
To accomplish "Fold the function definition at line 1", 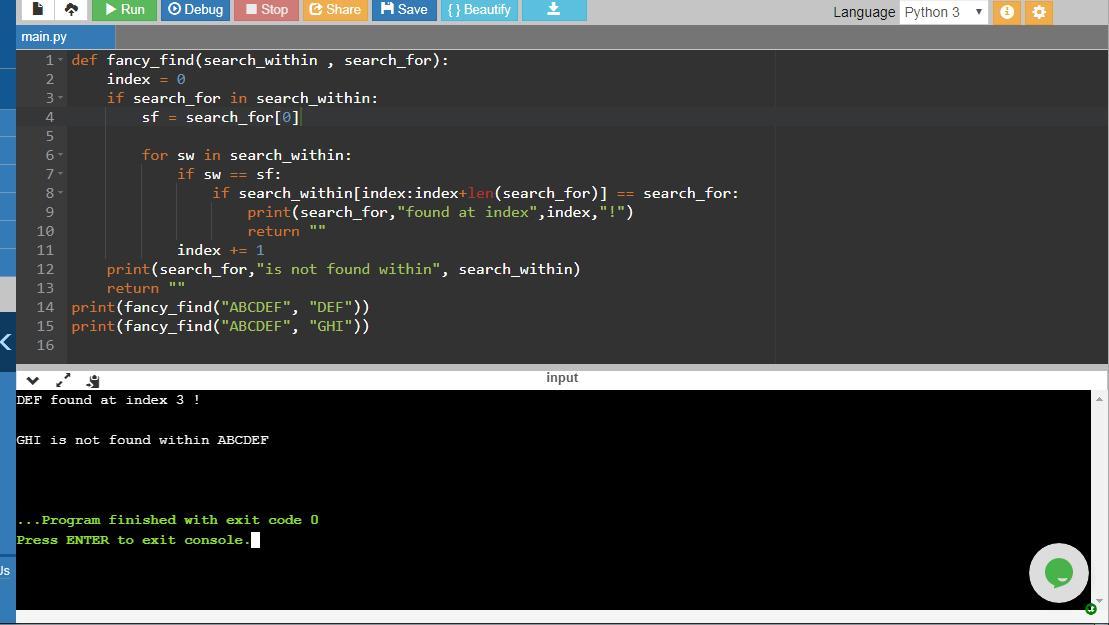I will tap(61, 61).
